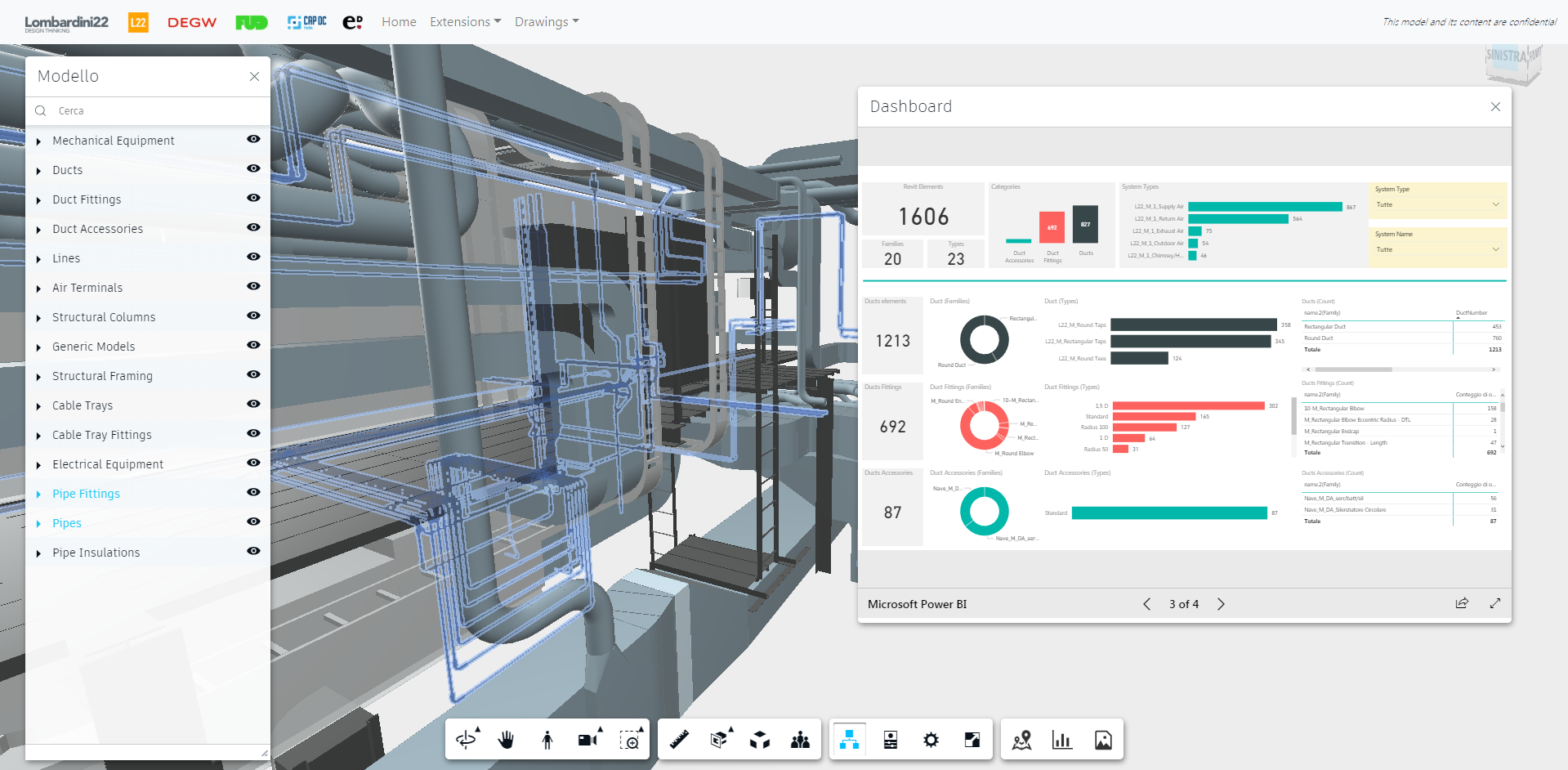The height and width of the screenshot is (770, 1568).
Task: Go to next Power BI page
Action: point(1221,604)
